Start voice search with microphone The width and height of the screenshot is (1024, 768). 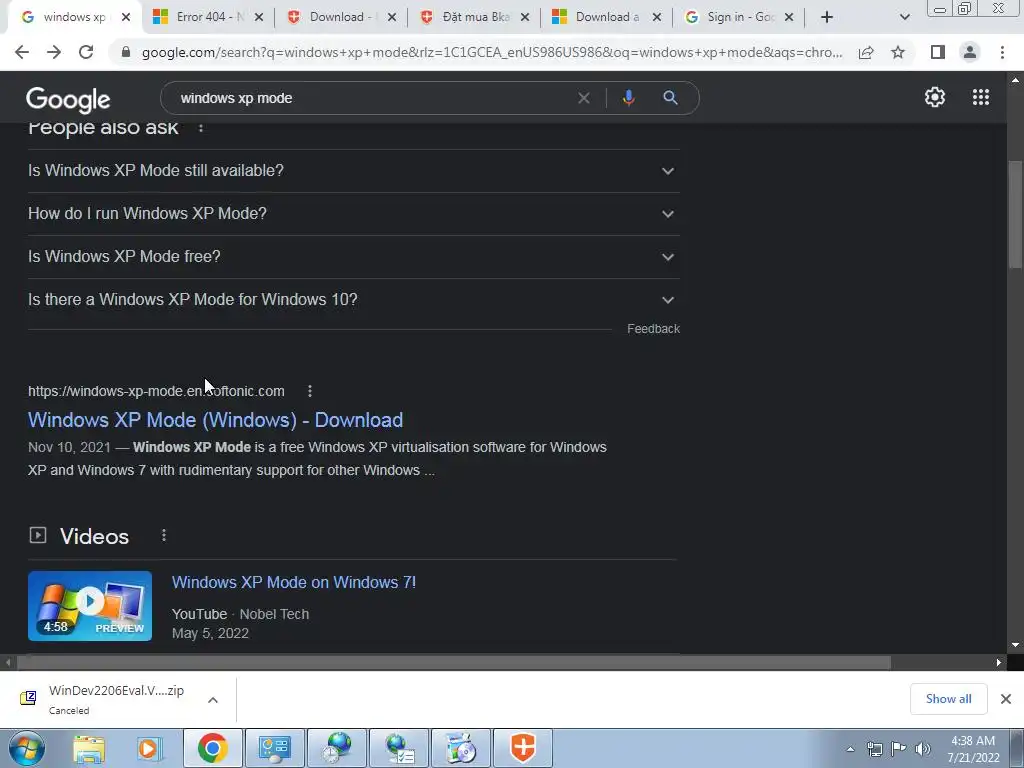[x=628, y=98]
